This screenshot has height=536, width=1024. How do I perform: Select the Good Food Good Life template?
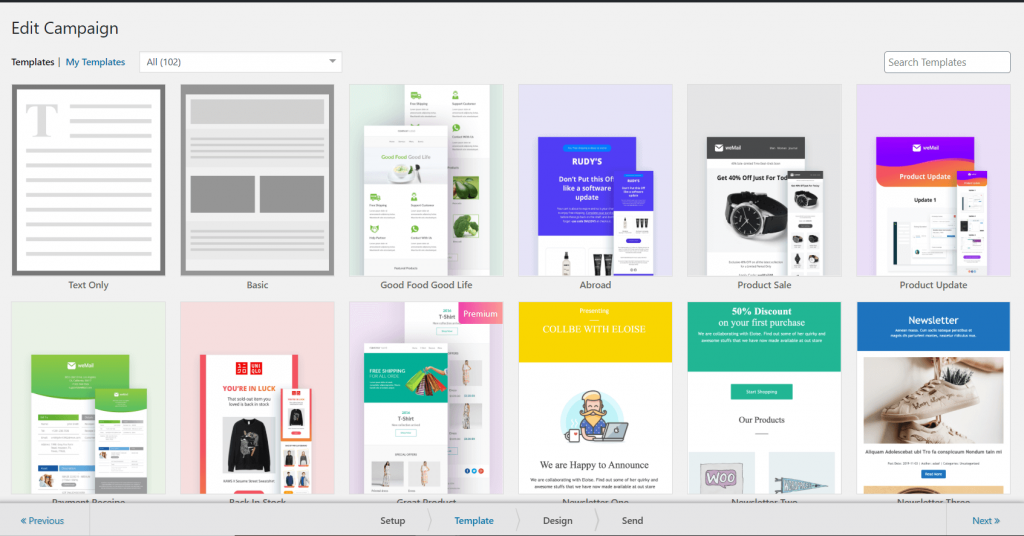click(426, 180)
